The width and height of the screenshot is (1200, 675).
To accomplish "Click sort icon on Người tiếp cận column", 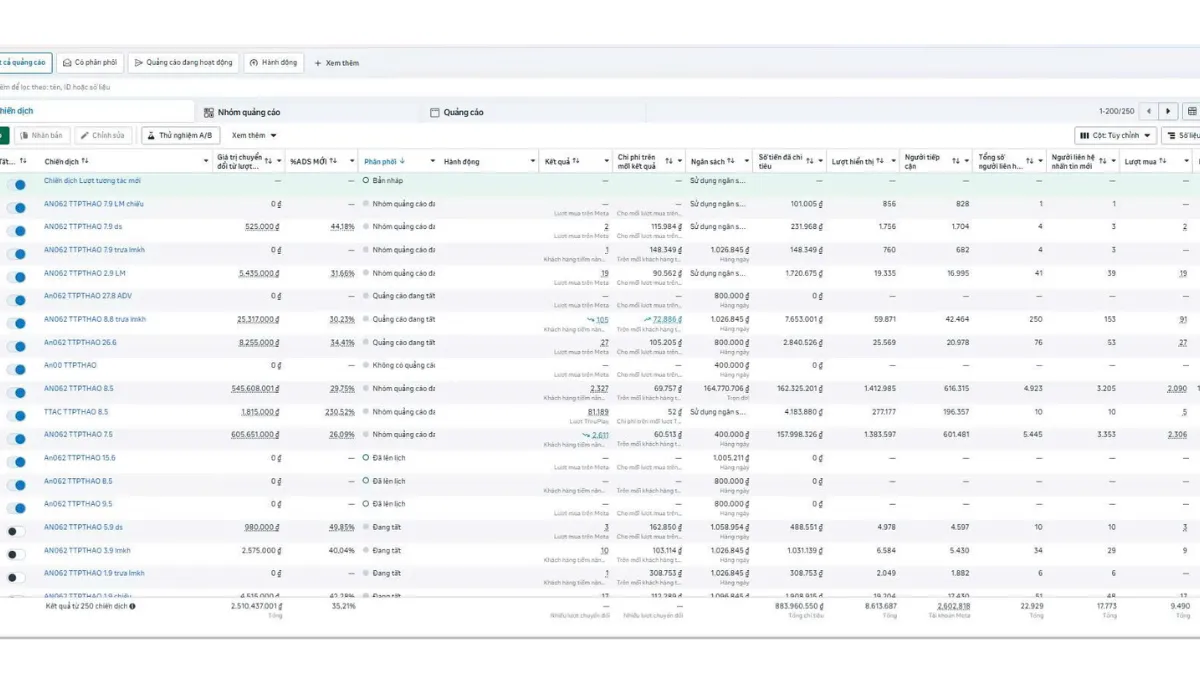I will [x=955, y=161].
